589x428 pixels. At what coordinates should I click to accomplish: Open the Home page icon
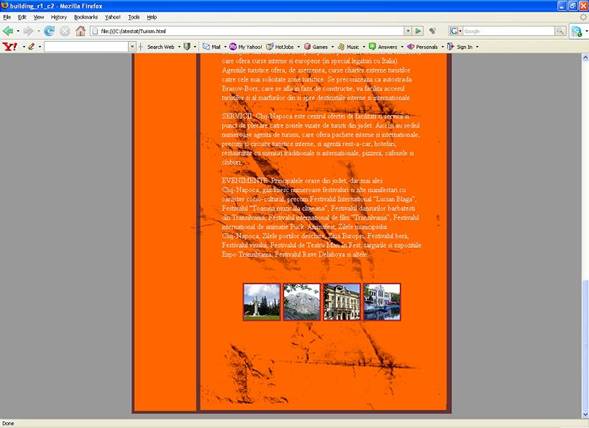(80, 31)
